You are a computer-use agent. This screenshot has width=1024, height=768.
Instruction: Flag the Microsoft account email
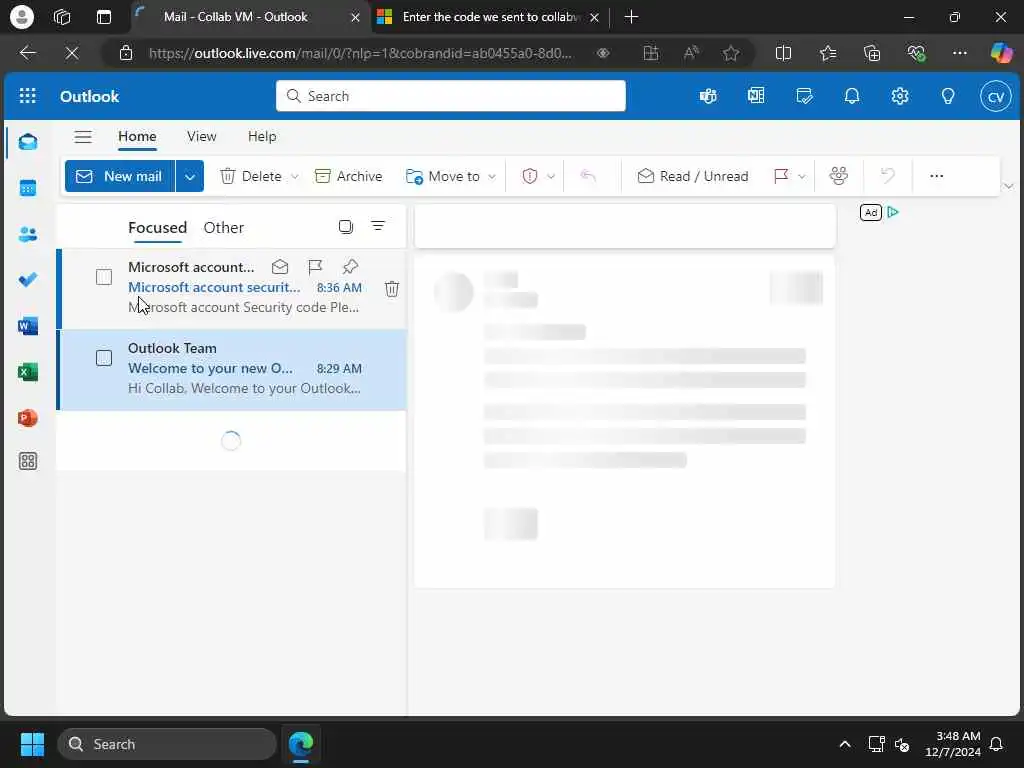pyautogui.click(x=315, y=266)
